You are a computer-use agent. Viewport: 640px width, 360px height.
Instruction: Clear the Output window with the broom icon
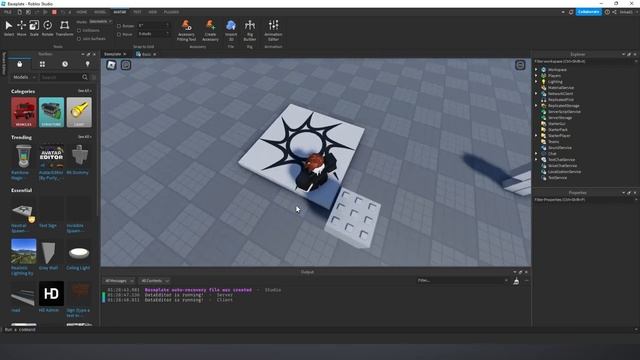pos(516,281)
